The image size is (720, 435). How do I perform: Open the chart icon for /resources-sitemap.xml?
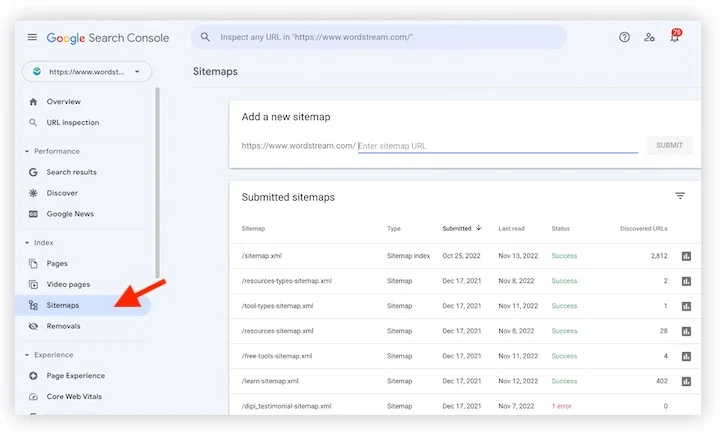[686, 331]
